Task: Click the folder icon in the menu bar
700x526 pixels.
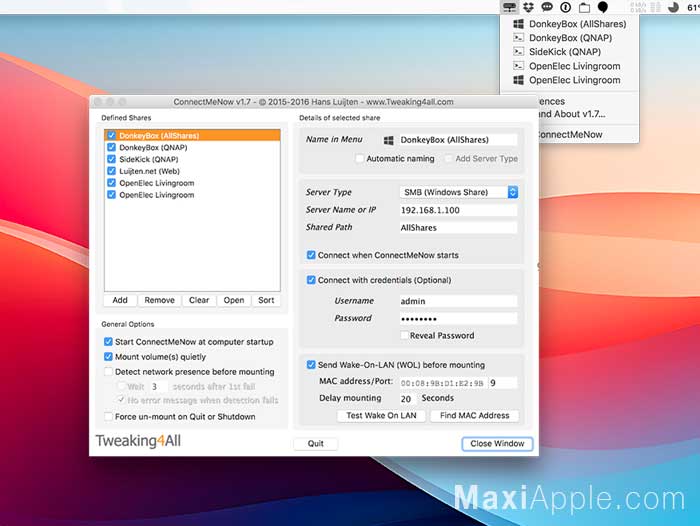Action: 584,7
